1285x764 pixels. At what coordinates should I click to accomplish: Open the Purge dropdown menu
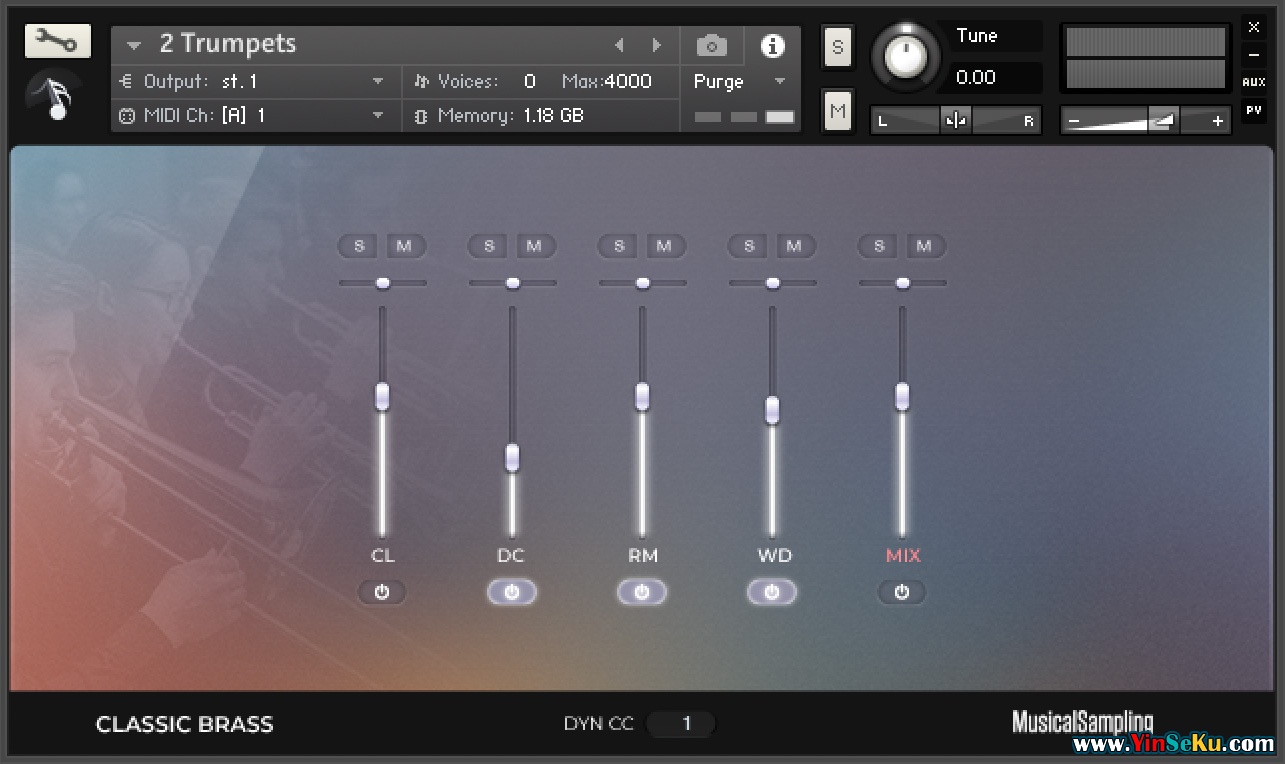click(780, 81)
